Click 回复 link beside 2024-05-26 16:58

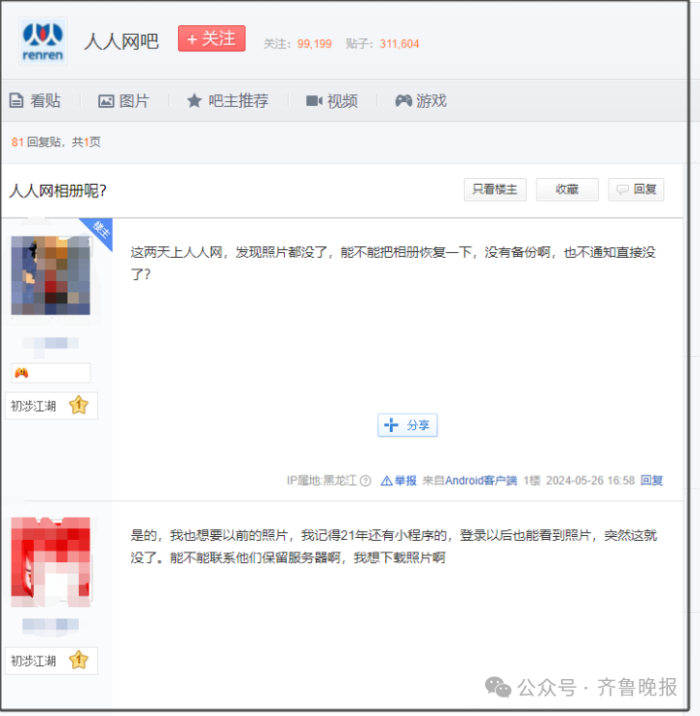click(652, 480)
